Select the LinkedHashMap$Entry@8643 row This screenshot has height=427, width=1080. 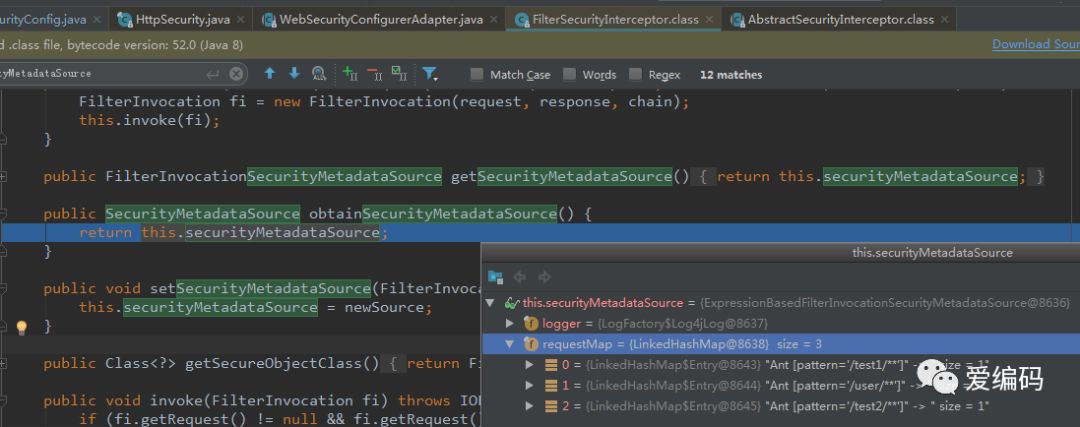pyautogui.click(x=780, y=364)
